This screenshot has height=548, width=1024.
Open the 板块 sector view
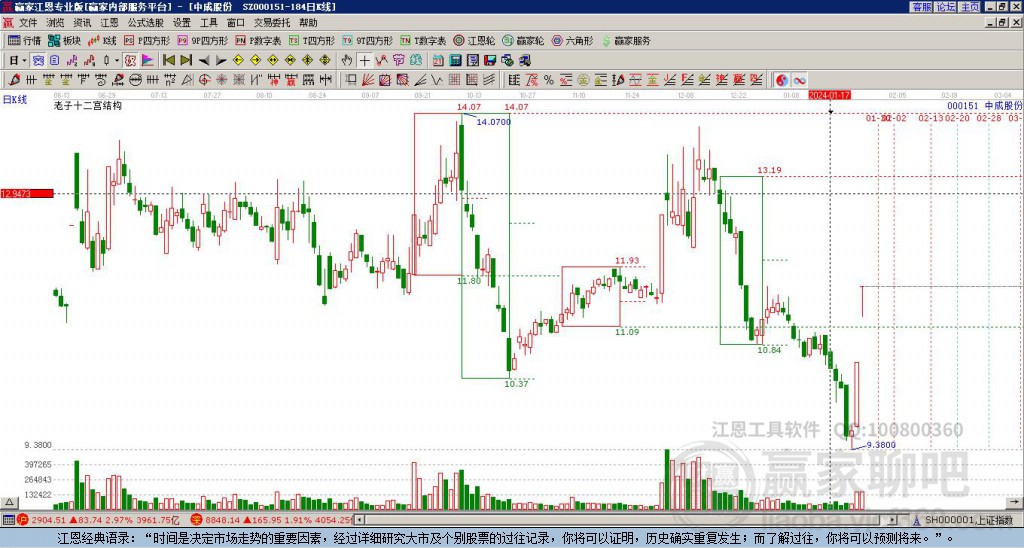(x=64, y=40)
